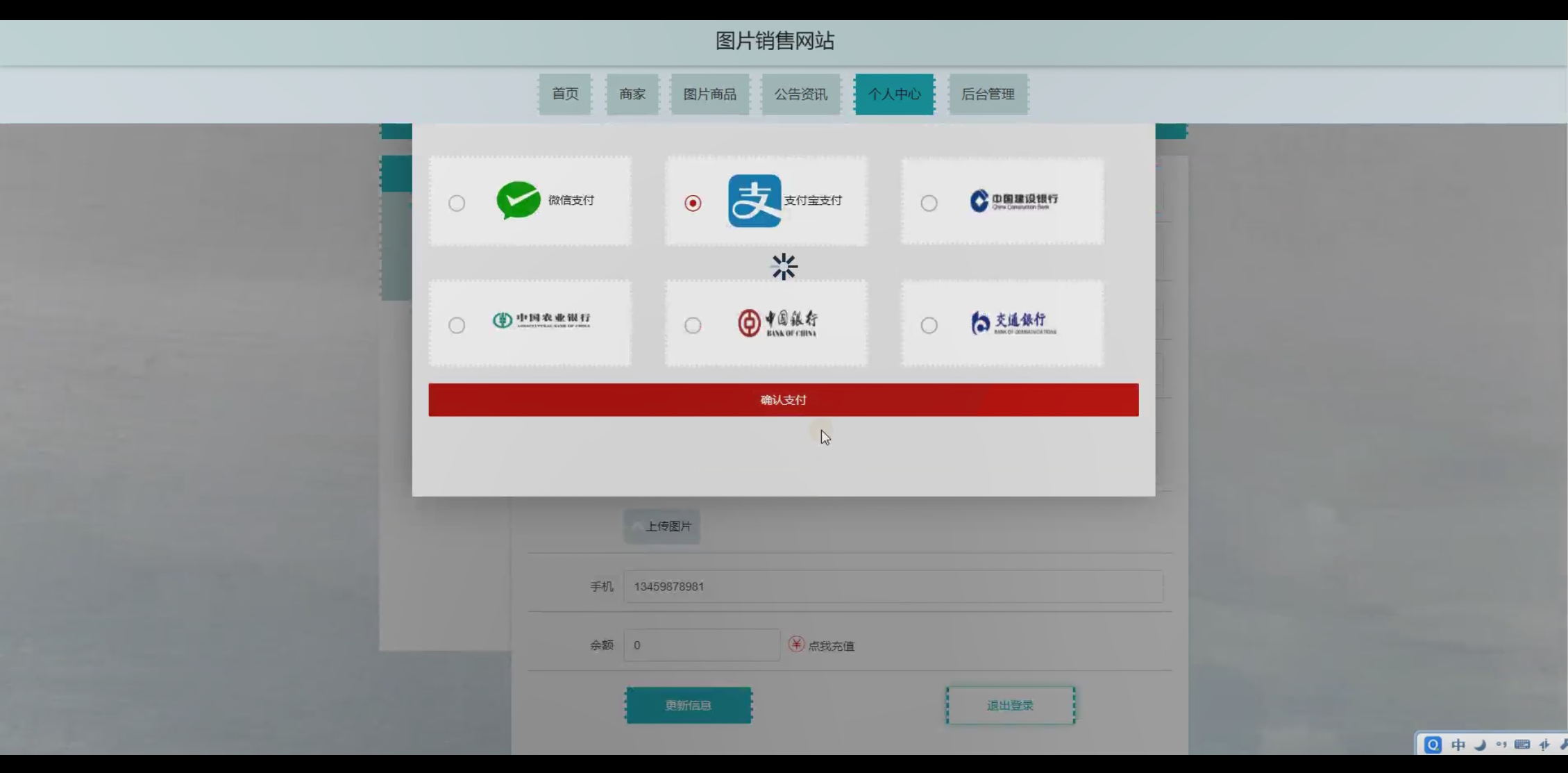
Task: Toggle the punctuation mode icon in the IME bar
Action: click(x=1501, y=745)
